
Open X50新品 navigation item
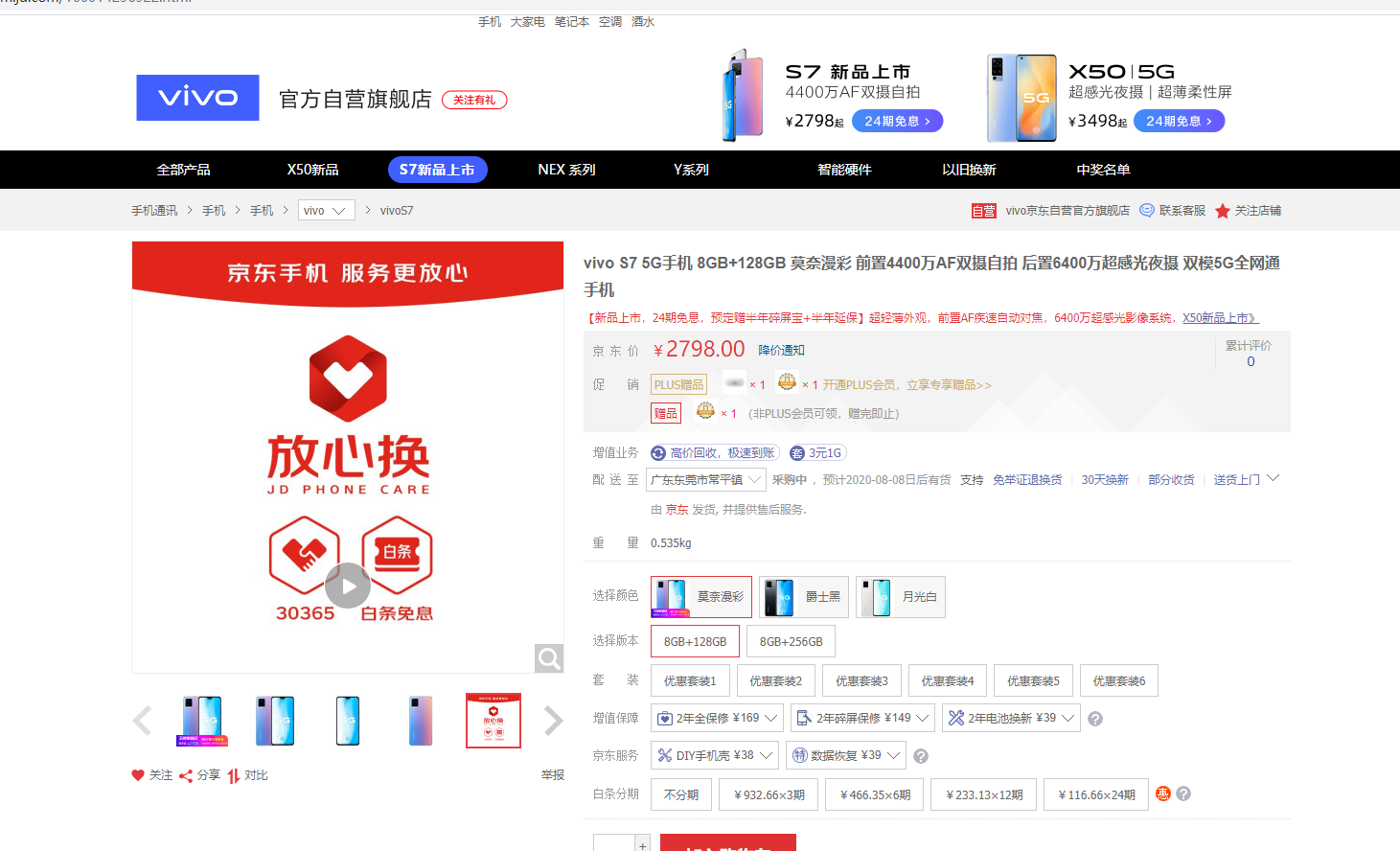312,170
